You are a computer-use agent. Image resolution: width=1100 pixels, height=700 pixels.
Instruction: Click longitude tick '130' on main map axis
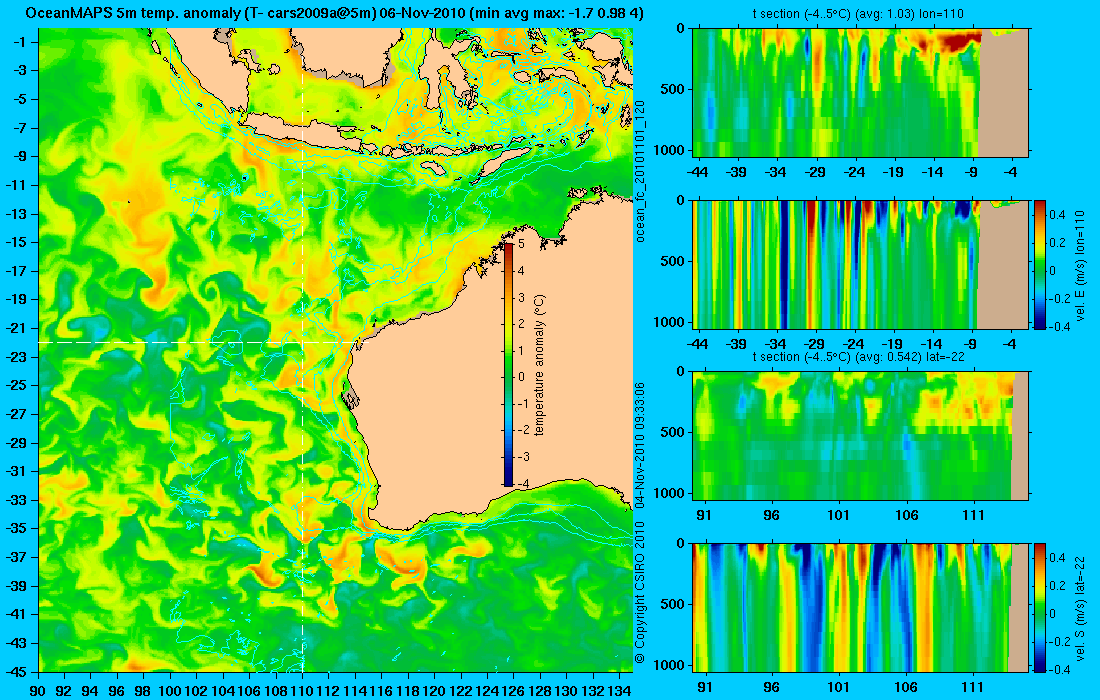coord(566,690)
